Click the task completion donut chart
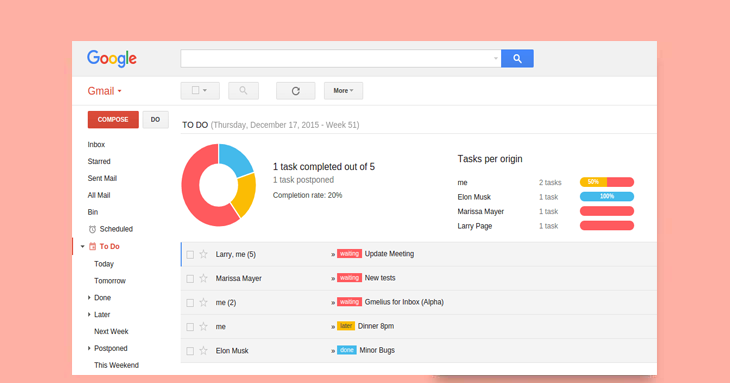 219,185
